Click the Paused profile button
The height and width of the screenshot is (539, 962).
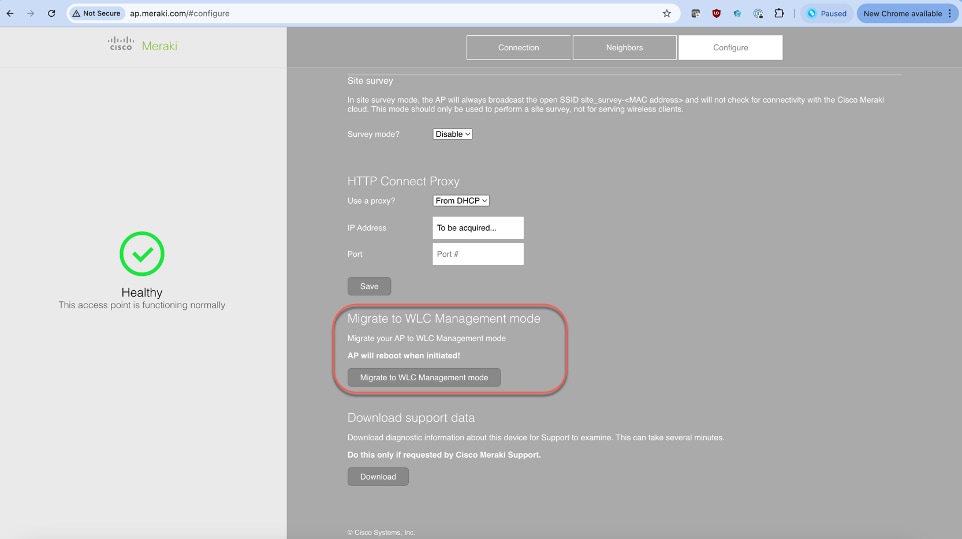tap(827, 13)
